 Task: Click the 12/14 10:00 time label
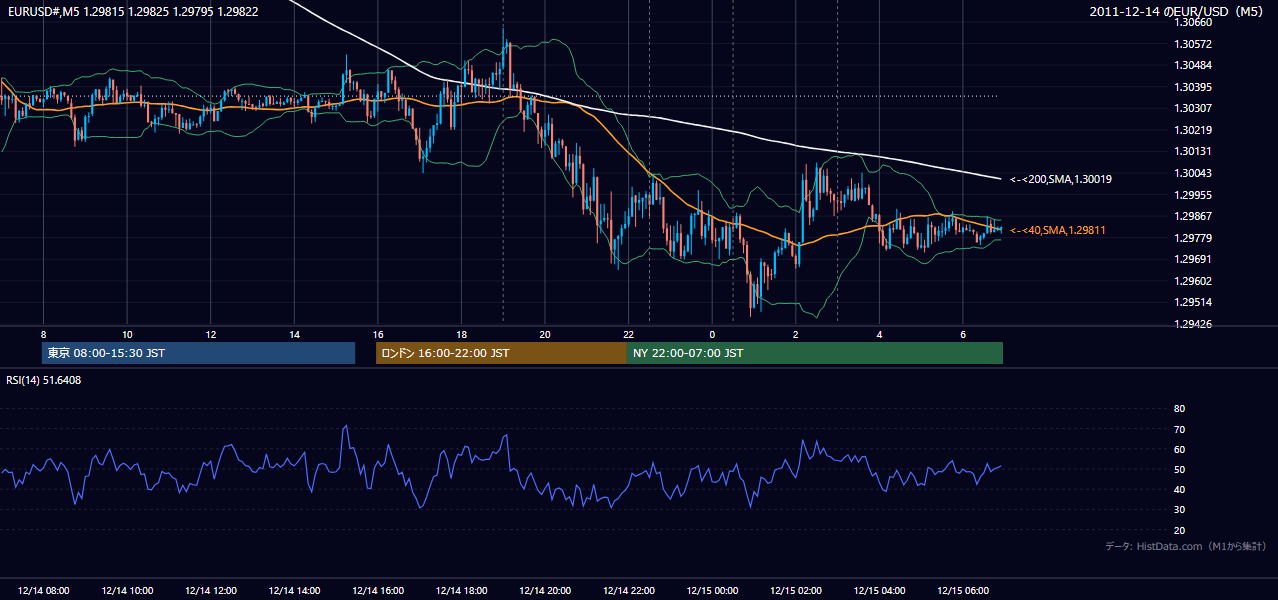[x=127, y=591]
